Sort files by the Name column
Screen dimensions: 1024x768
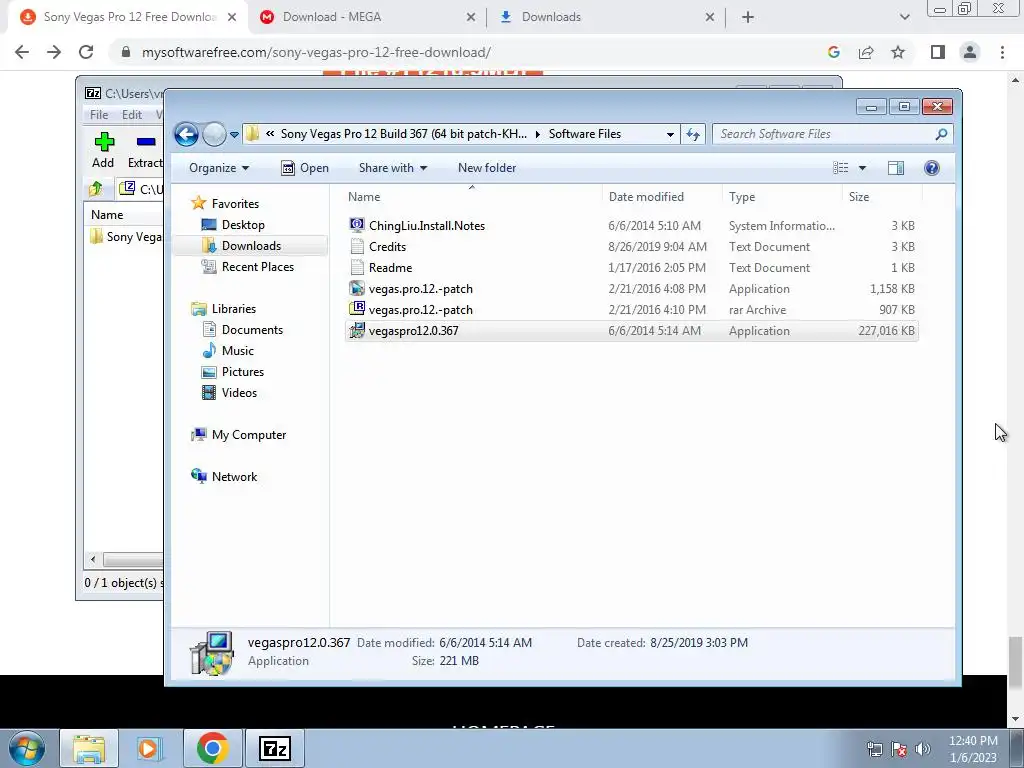(x=472, y=197)
